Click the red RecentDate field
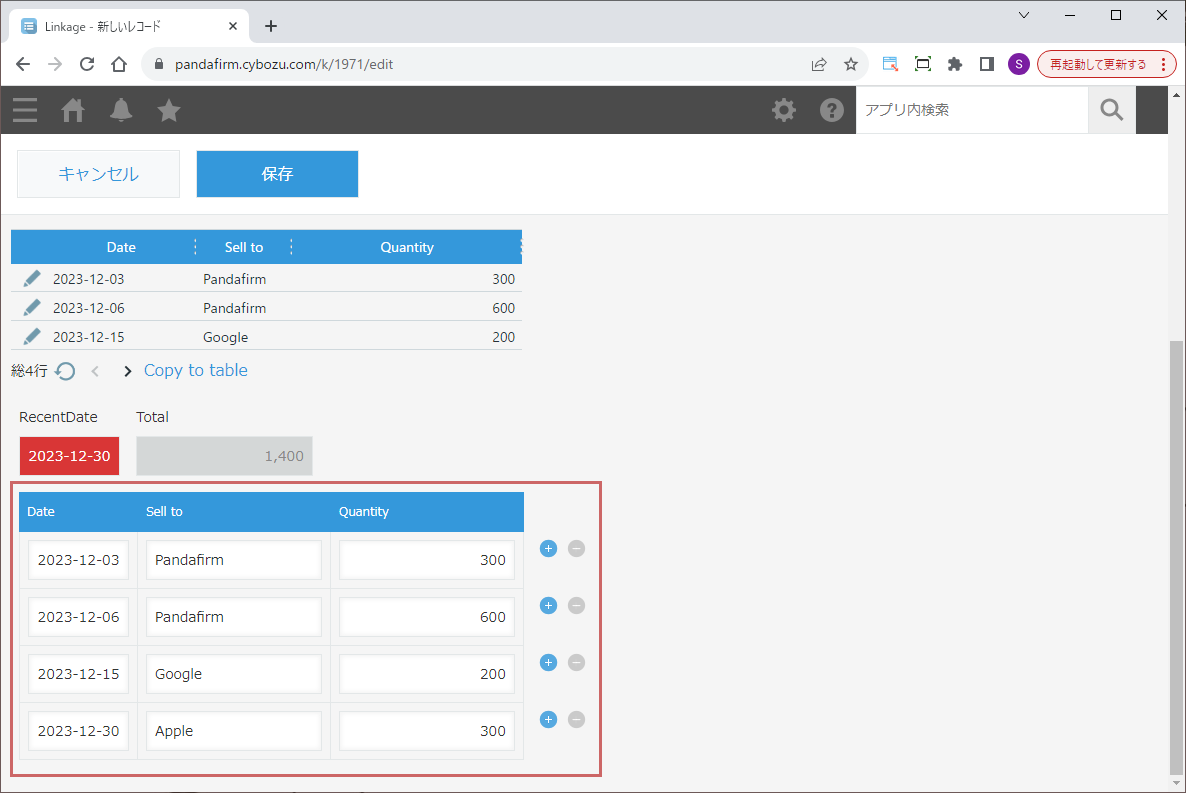Screen dimensions: 1186x793 point(69,456)
